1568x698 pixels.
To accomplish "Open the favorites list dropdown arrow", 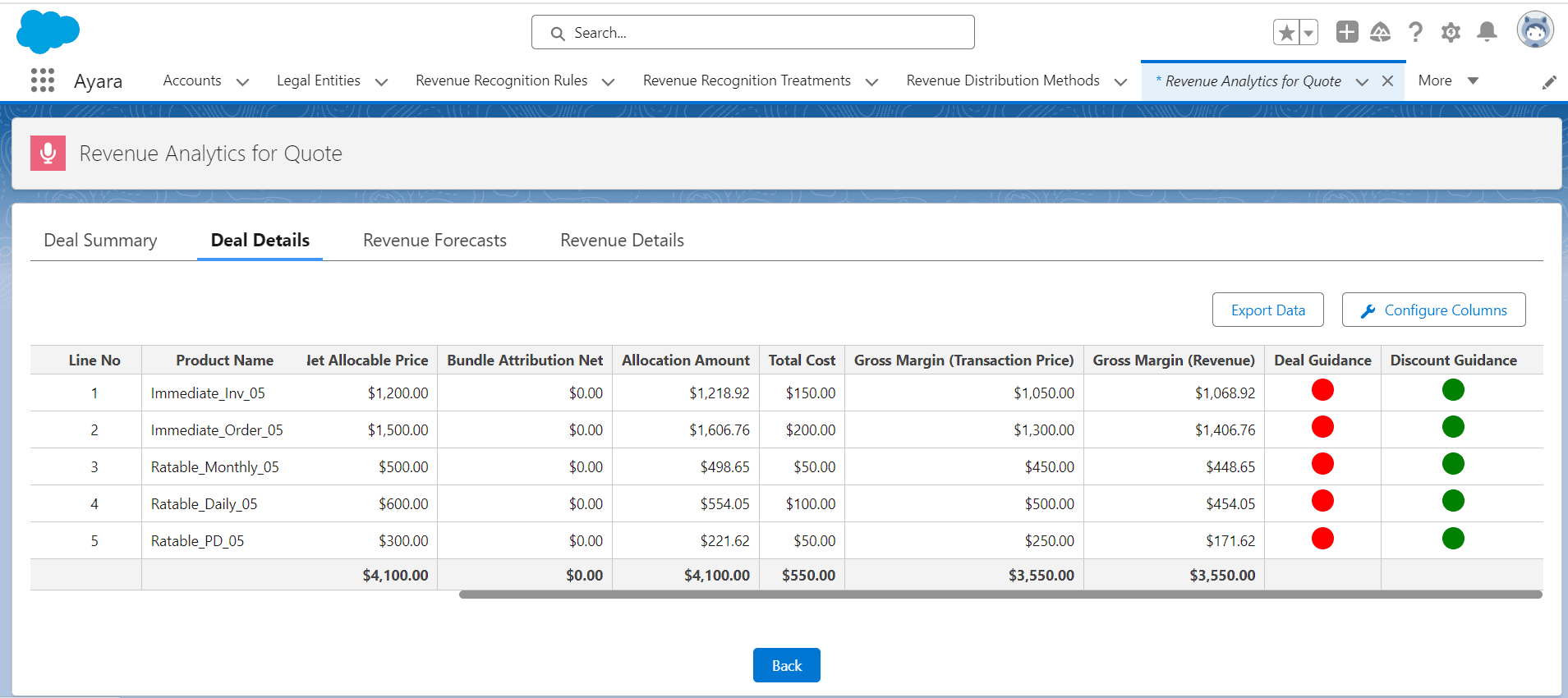I will 1308,33.
